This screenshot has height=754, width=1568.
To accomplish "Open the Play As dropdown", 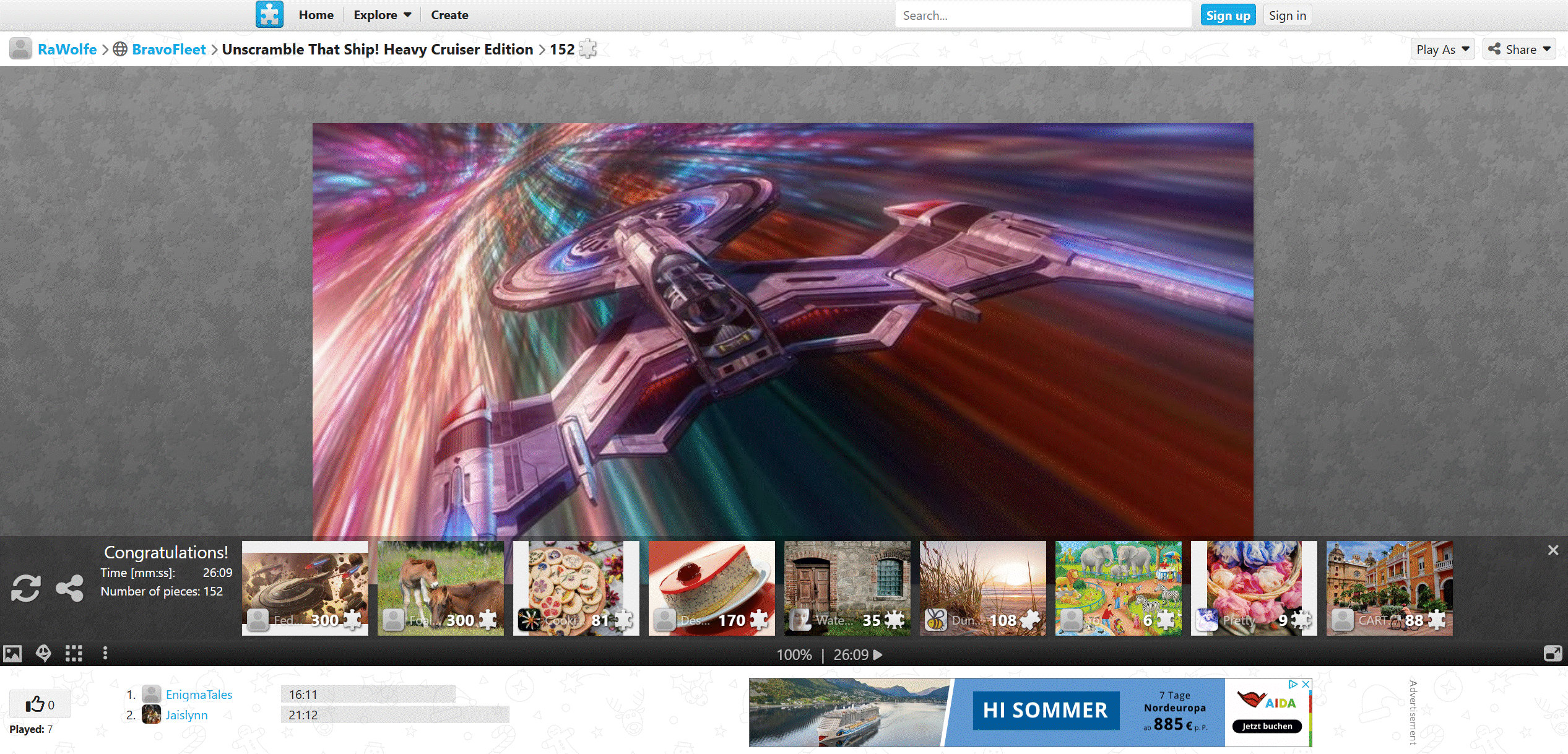I will tap(1442, 50).
